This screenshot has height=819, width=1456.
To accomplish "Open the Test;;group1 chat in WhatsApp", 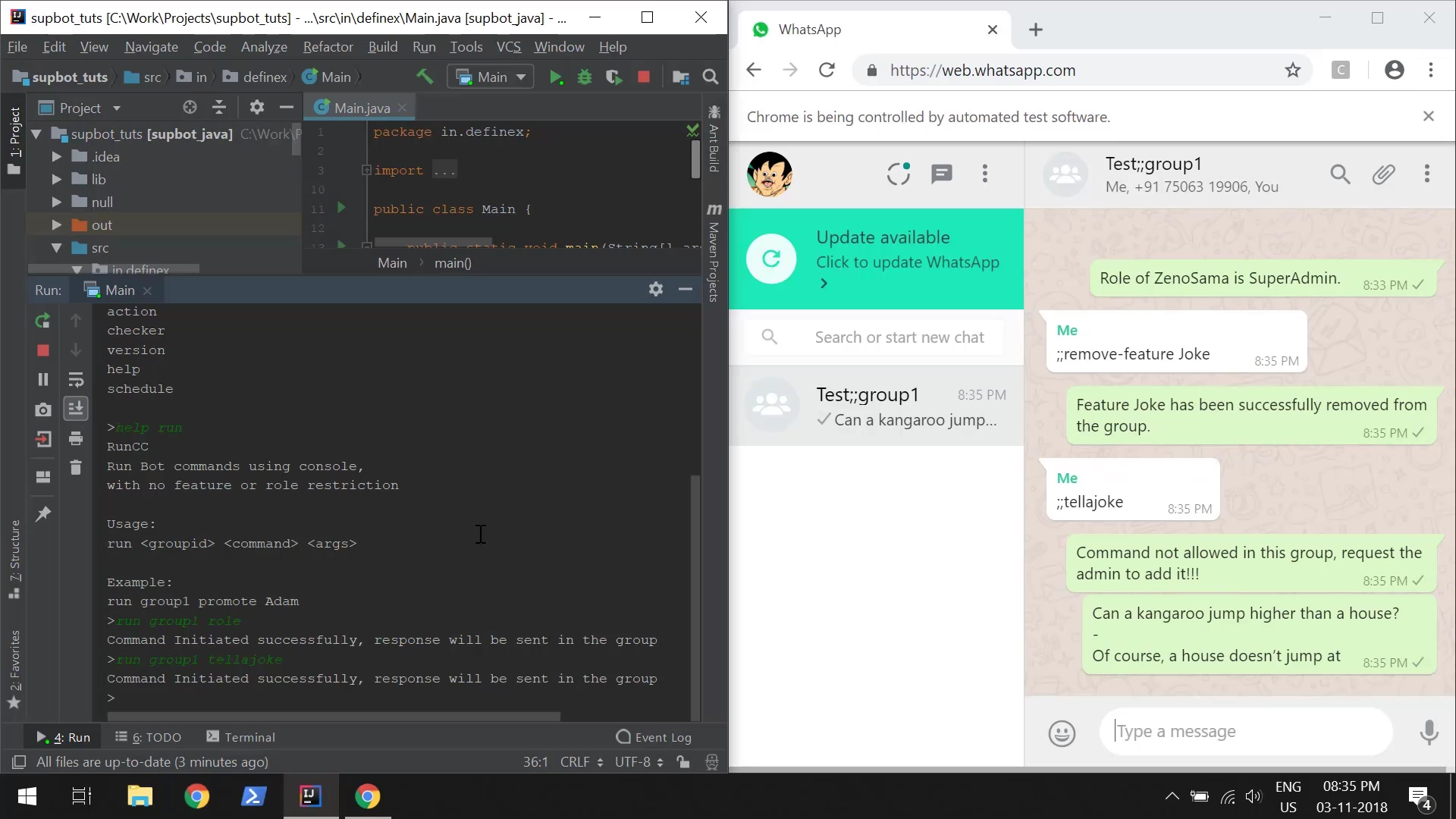I will click(x=876, y=406).
